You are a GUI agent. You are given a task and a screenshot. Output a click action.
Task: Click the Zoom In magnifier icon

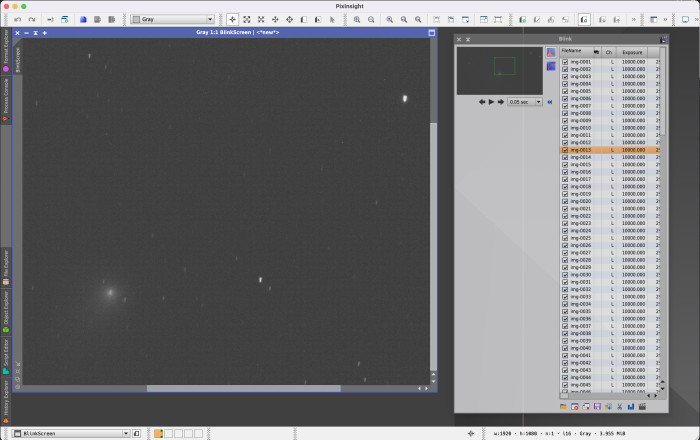(x=357, y=20)
